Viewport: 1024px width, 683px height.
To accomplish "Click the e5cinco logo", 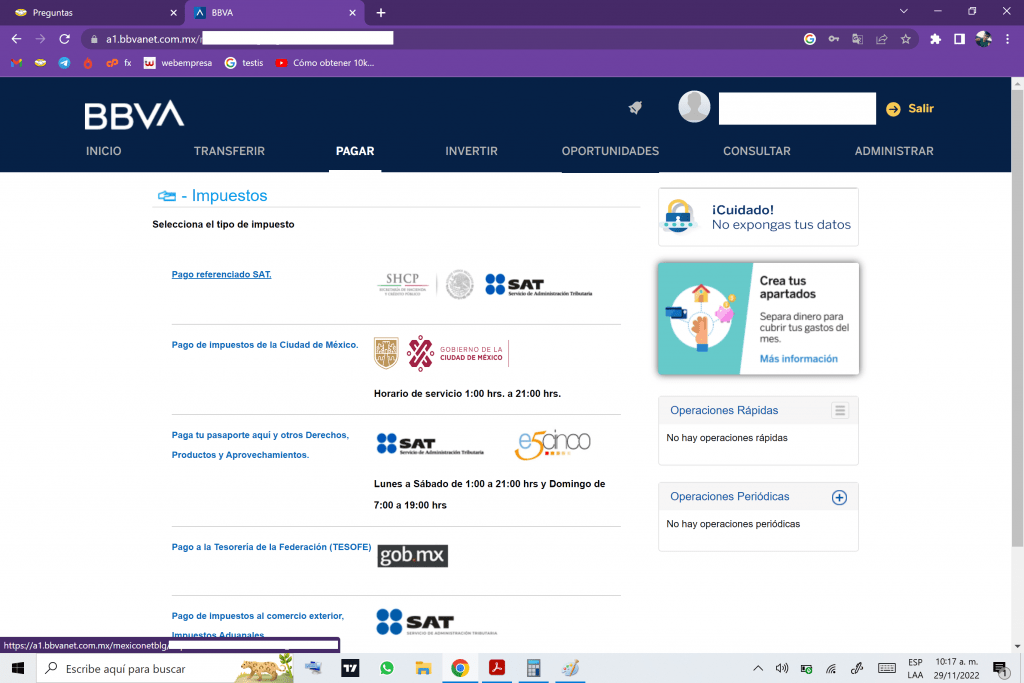I will point(552,444).
